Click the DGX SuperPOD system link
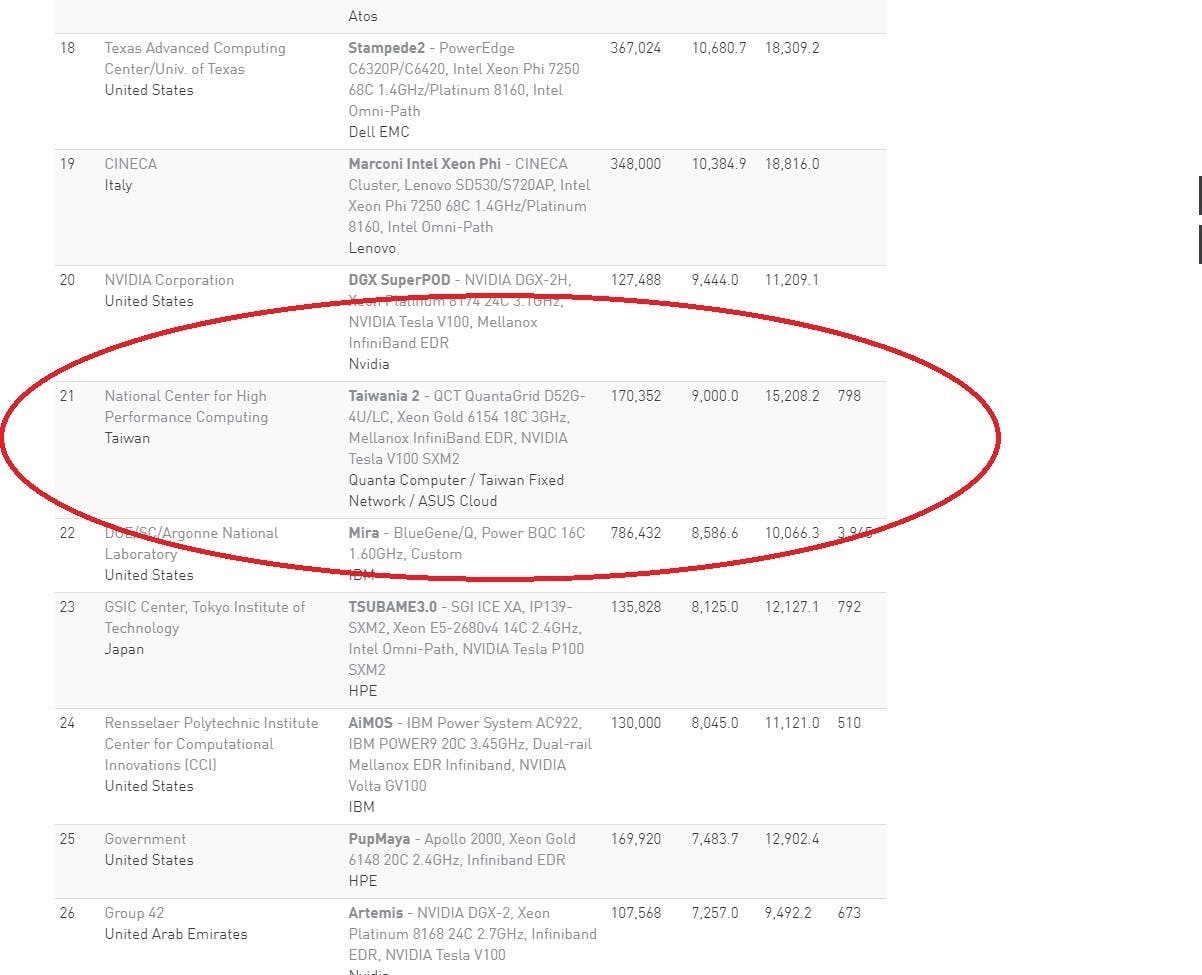The width and height of the screenshot is (1202, 975). 399,280
